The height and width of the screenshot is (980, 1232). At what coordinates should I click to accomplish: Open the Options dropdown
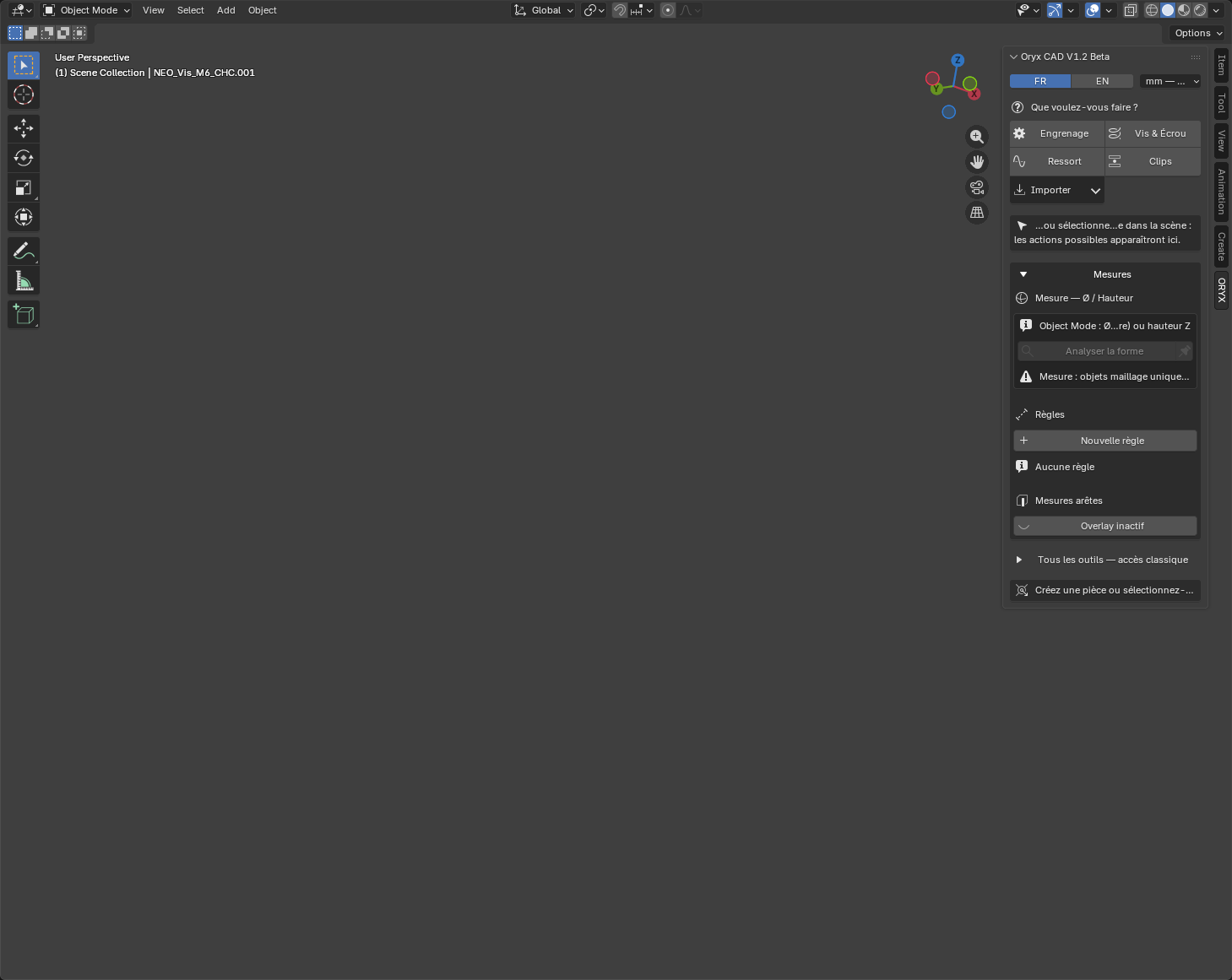click(1198, 33)
